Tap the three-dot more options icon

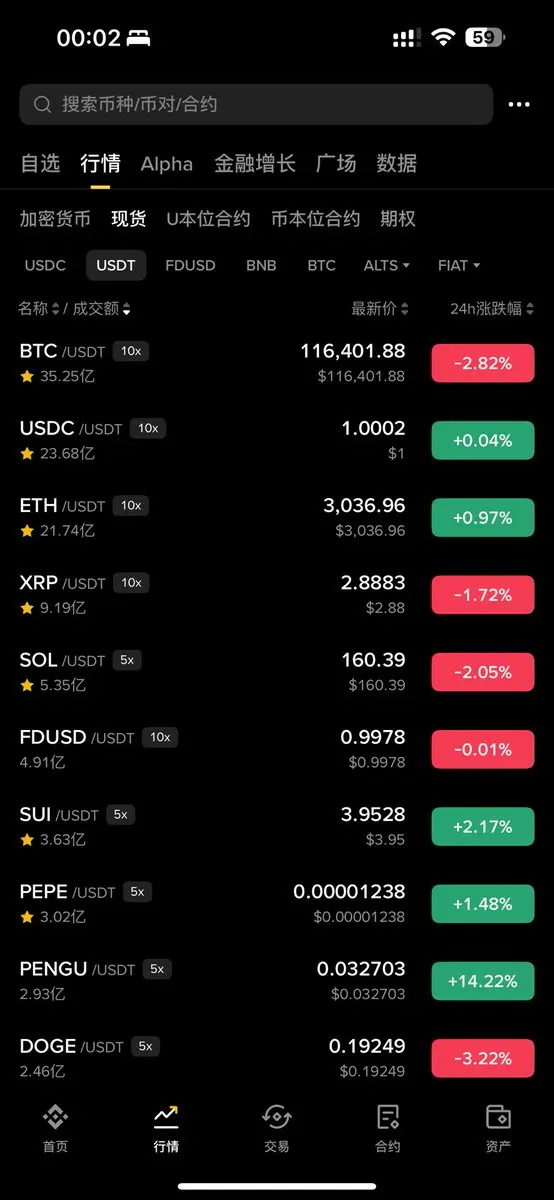tap(519, 104)
